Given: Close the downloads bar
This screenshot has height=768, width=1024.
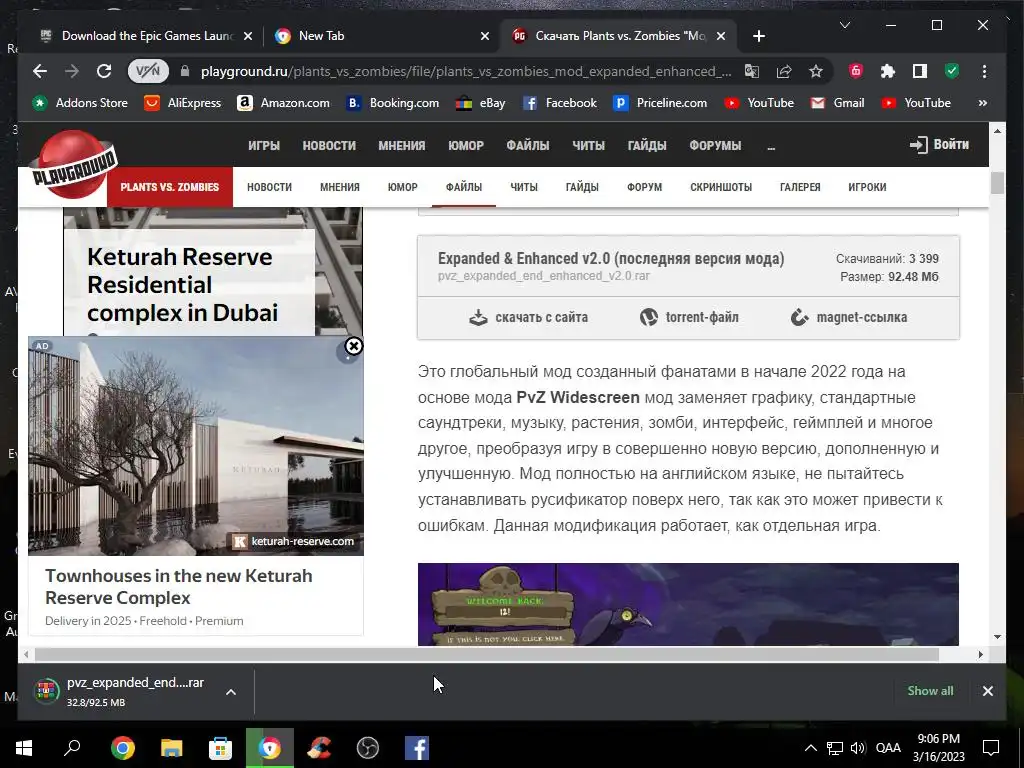Looking at the screenshot, I should point(987,691).
